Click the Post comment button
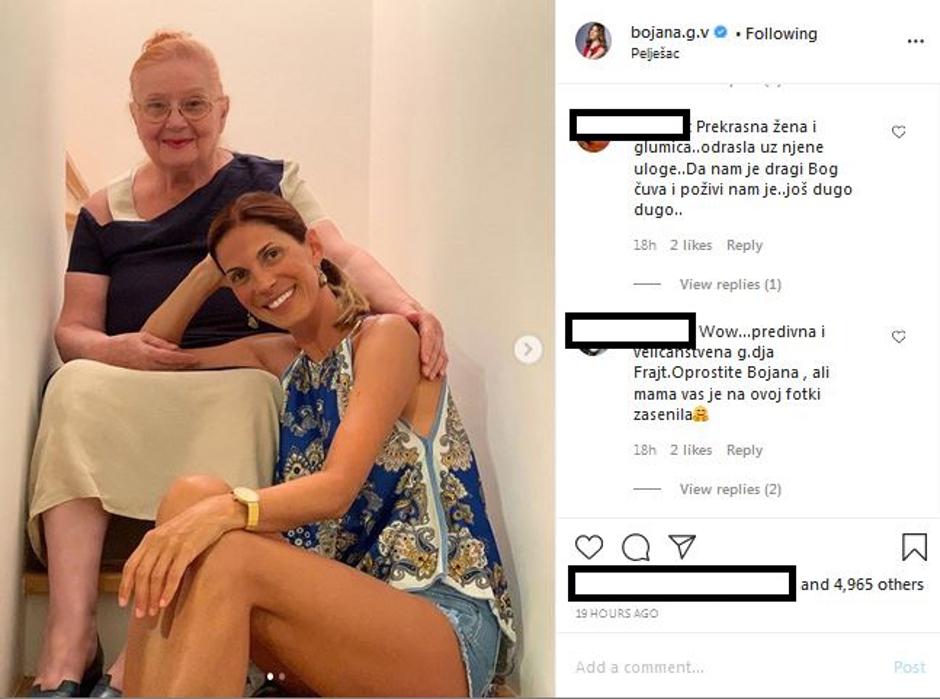This screenshot has height=699, width=940. coord(909,667)
